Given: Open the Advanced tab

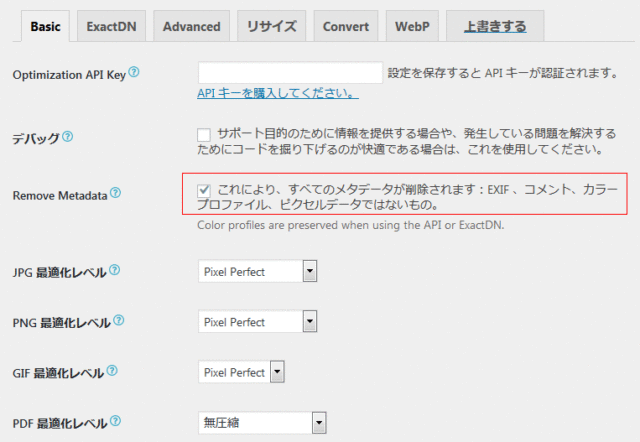Looking at the screenshot, I should (193, 26).
